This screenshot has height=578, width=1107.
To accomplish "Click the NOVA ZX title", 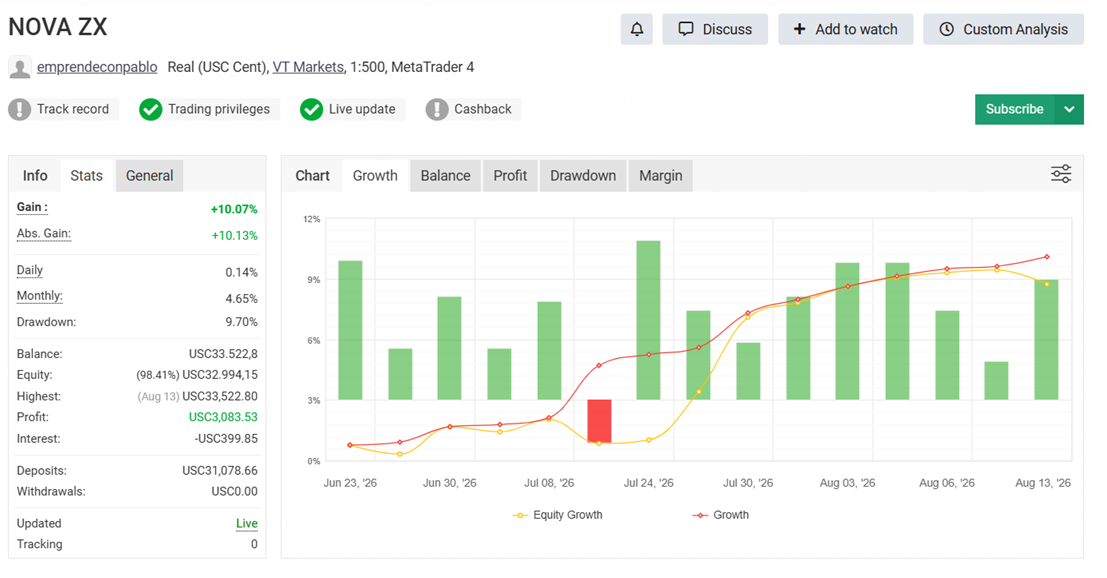I will click(58, 28).
